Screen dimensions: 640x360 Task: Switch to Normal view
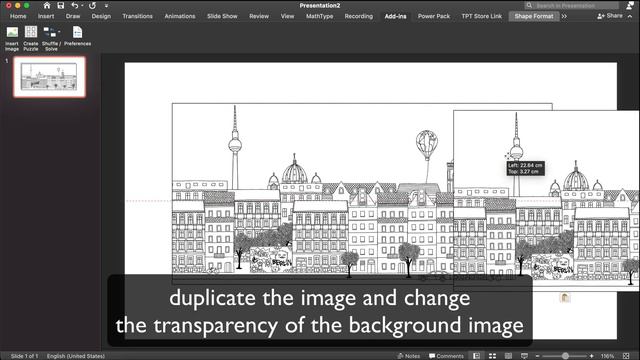[476, 356]
